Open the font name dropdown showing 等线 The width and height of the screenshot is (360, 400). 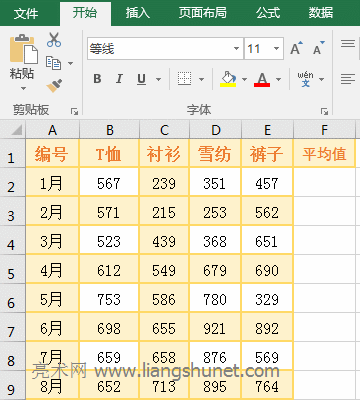tap(236, 49)
